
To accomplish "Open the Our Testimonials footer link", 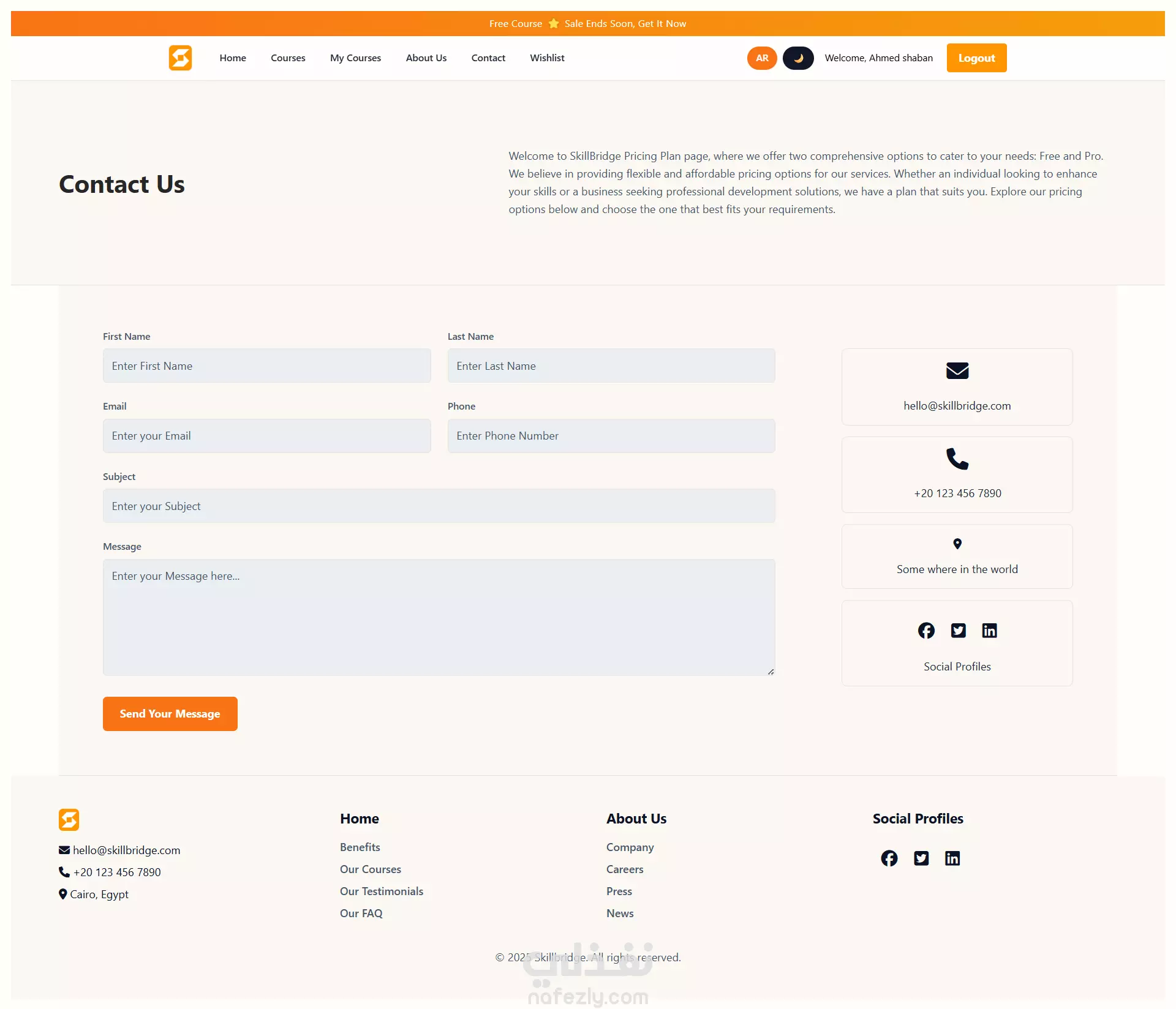I will coord(381,891).
